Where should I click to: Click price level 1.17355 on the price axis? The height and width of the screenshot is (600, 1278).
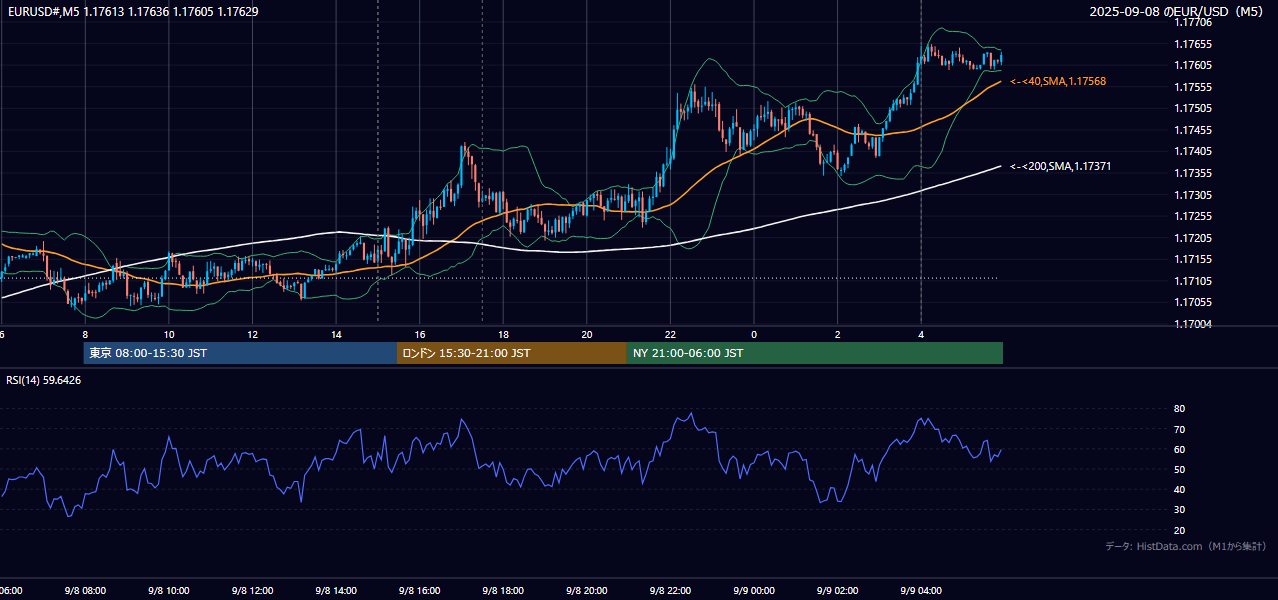click(x=1192, y=173)
